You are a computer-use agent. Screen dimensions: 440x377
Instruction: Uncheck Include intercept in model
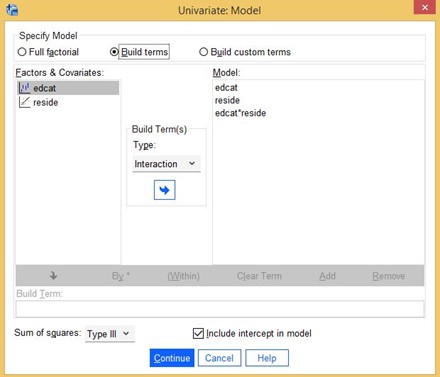point(198,333)
